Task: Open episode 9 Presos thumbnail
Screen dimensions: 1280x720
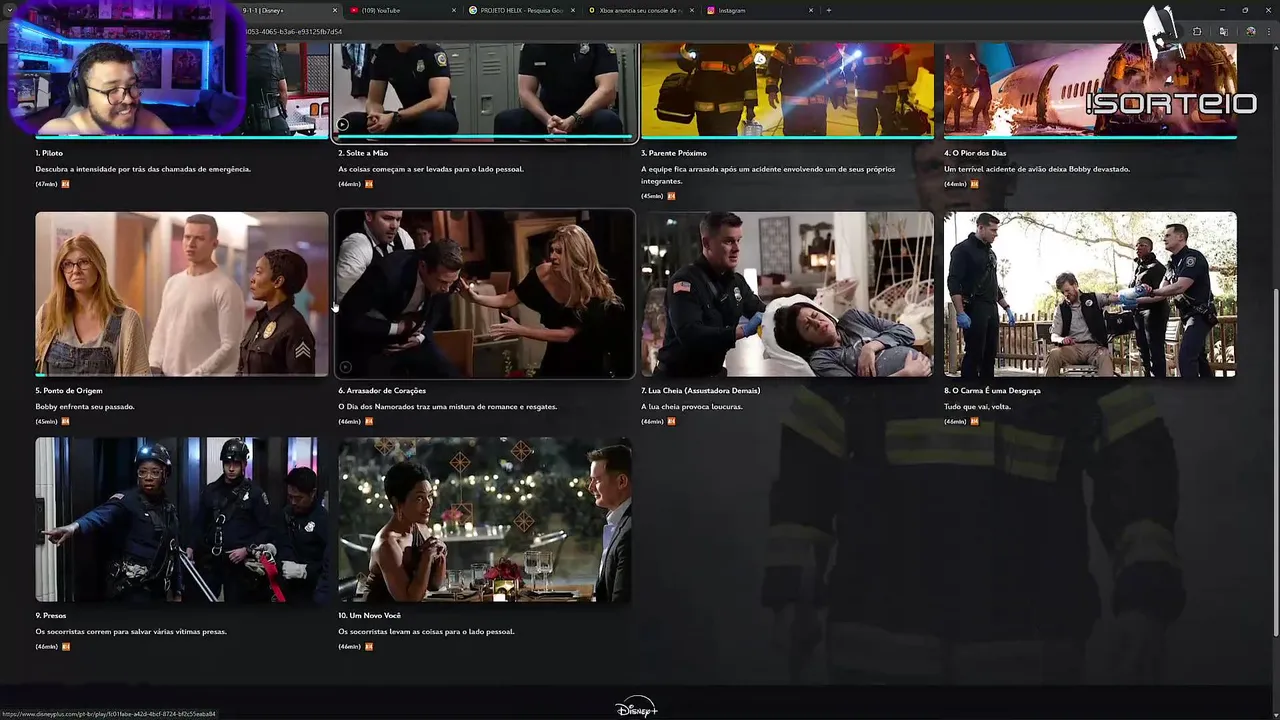Action: click(182, 519)
